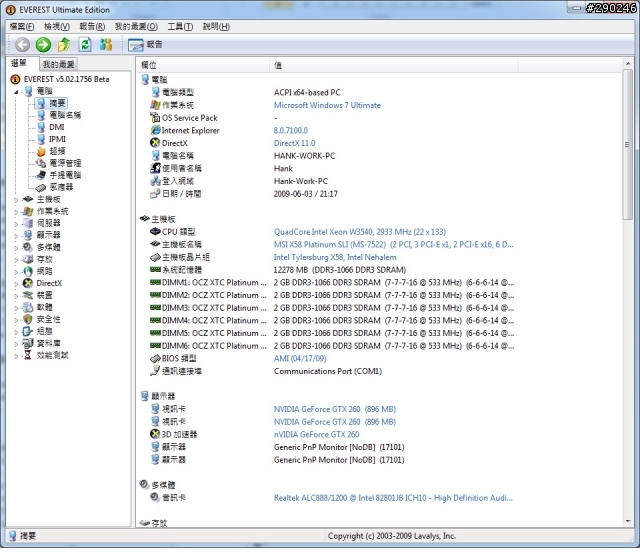Screen dimensions: 640x552
Task: Click the CPU 類型 chip icon
Action: (155, 231)
